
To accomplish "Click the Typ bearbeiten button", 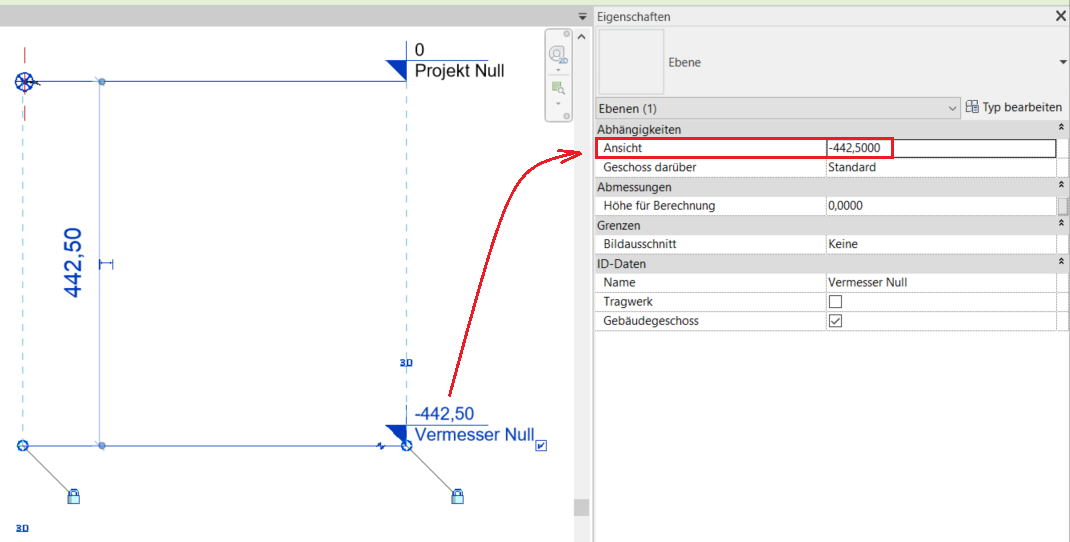I will [x=1013, y=108].
